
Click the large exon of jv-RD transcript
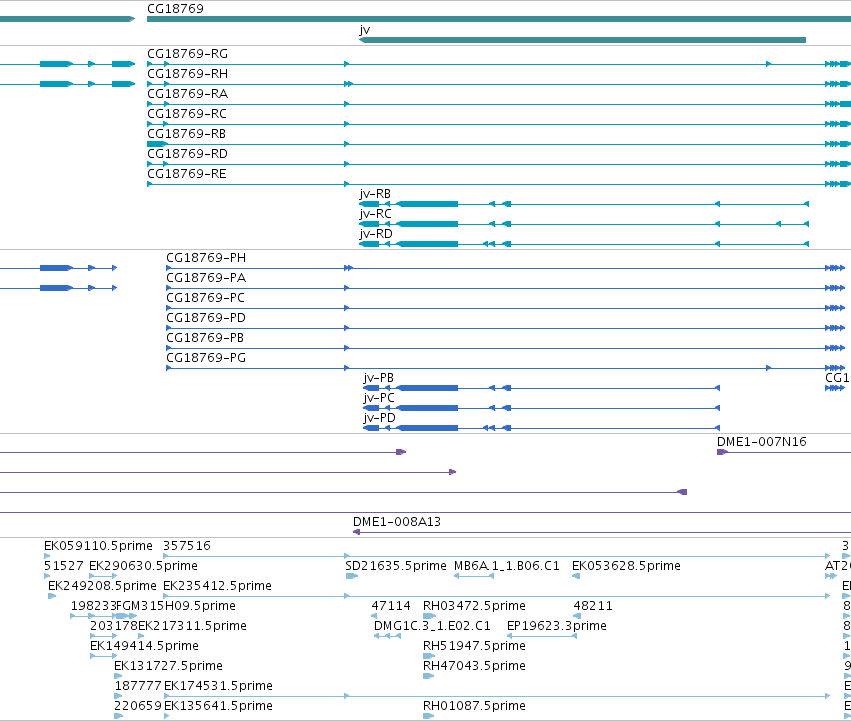(427, 244)
